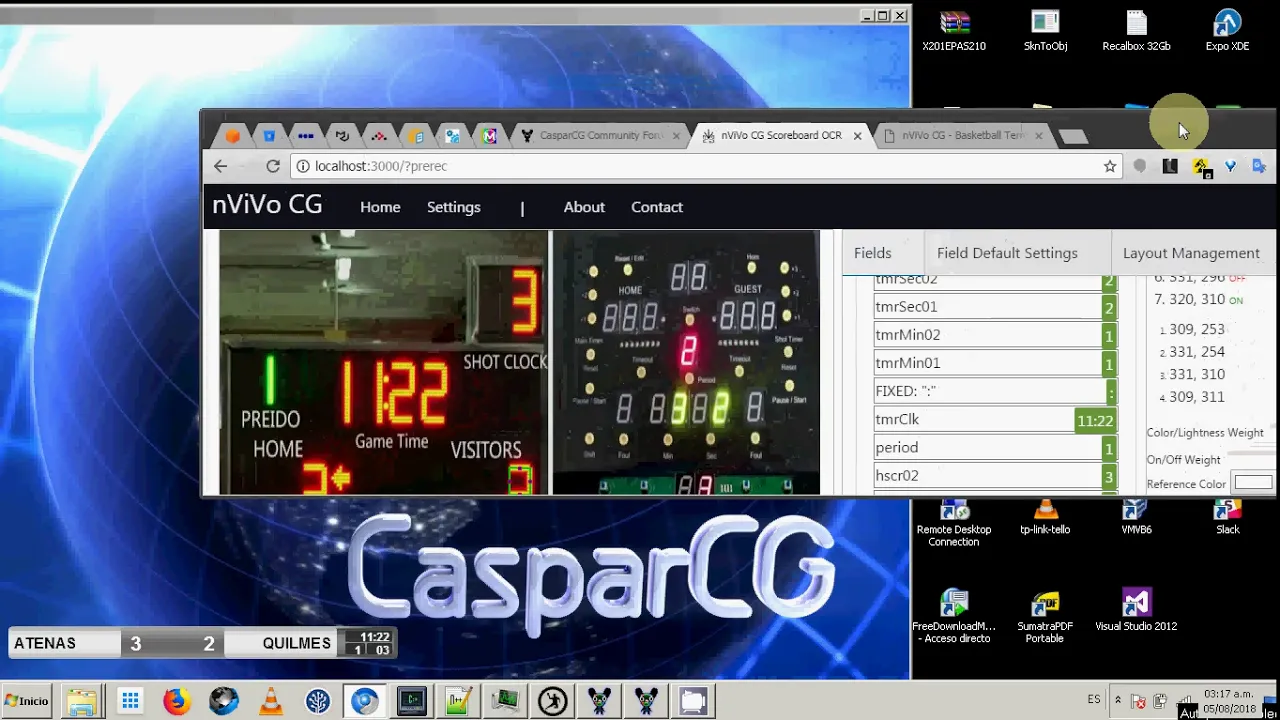Select corner point 1. 309, 253
The height and width of the screenshot is (720, 1280).
point(1192,329)
